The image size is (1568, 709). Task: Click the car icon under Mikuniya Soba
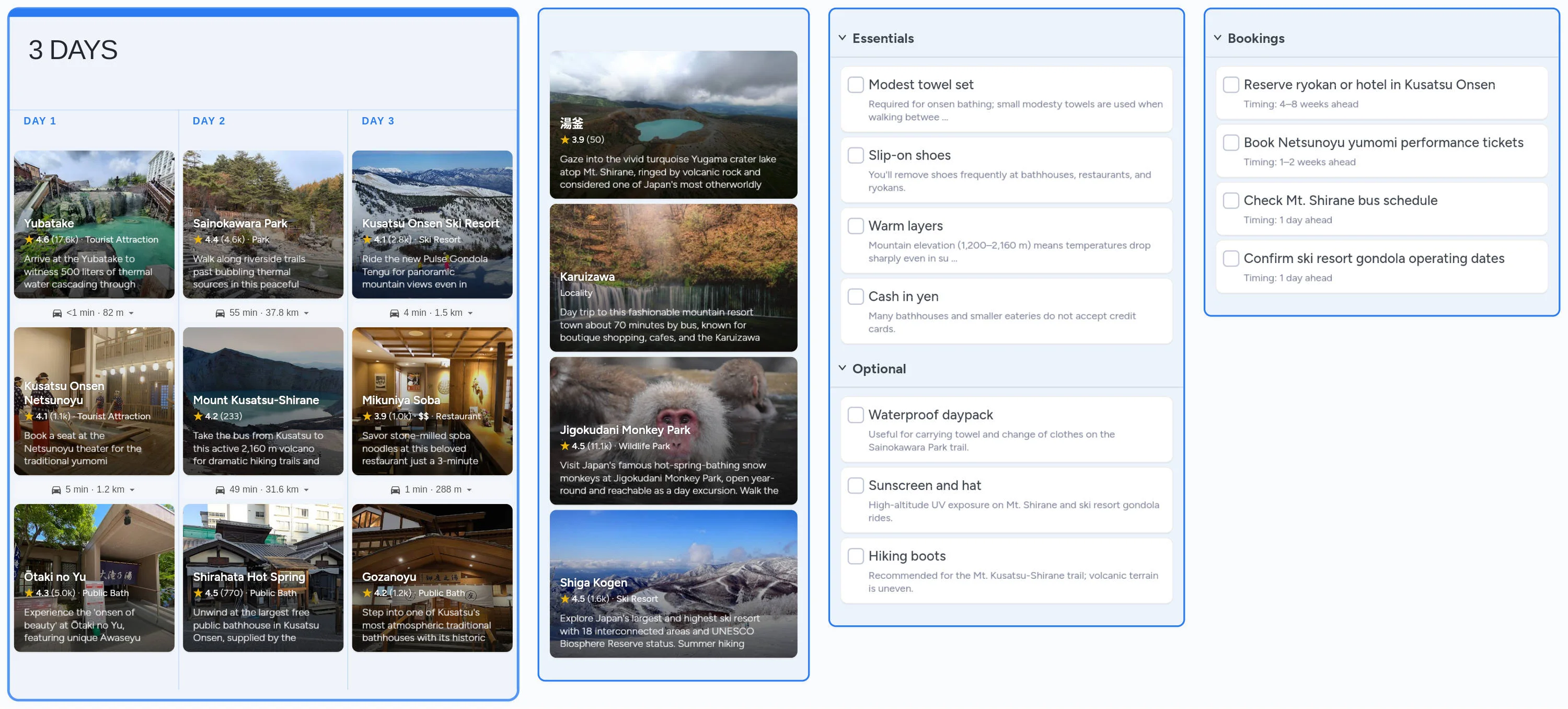[395, 489]
